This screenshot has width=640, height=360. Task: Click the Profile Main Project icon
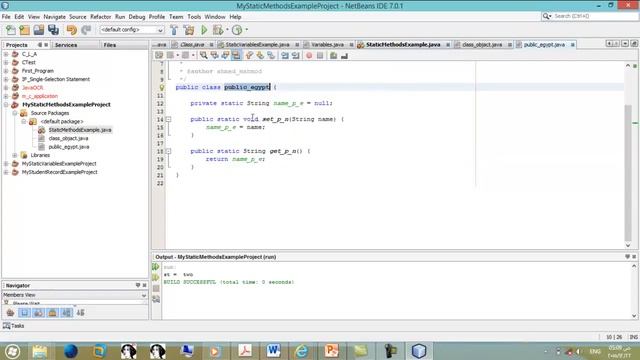[x=237, y=30]
